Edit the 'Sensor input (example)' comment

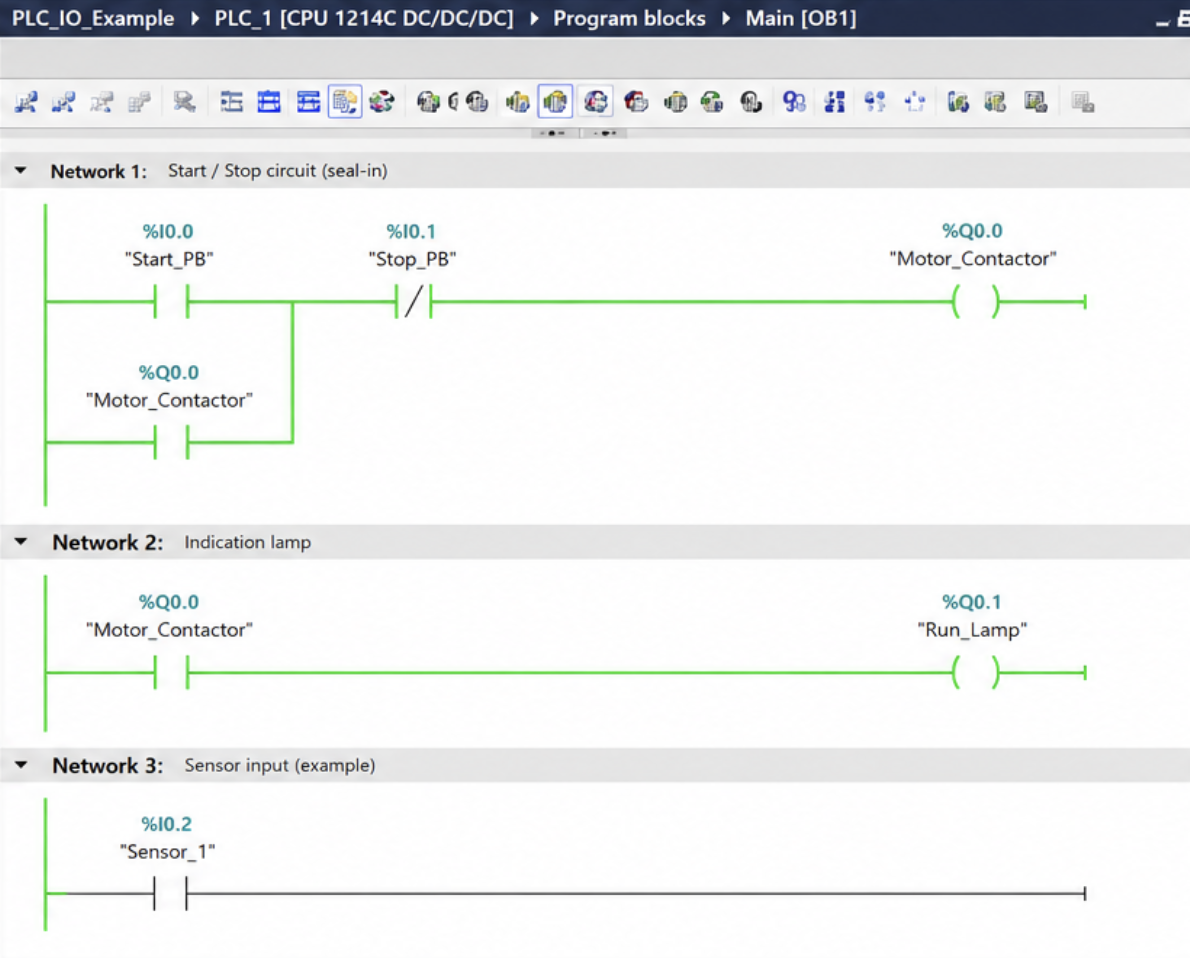[280, 765]
